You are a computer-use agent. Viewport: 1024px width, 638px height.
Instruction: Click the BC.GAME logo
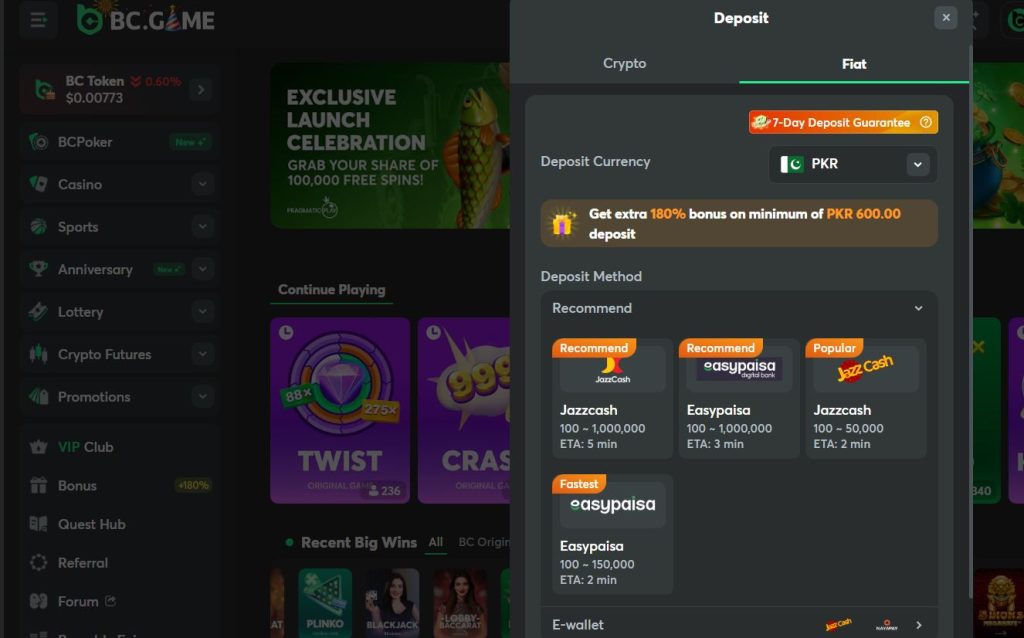tap(146, 19)
